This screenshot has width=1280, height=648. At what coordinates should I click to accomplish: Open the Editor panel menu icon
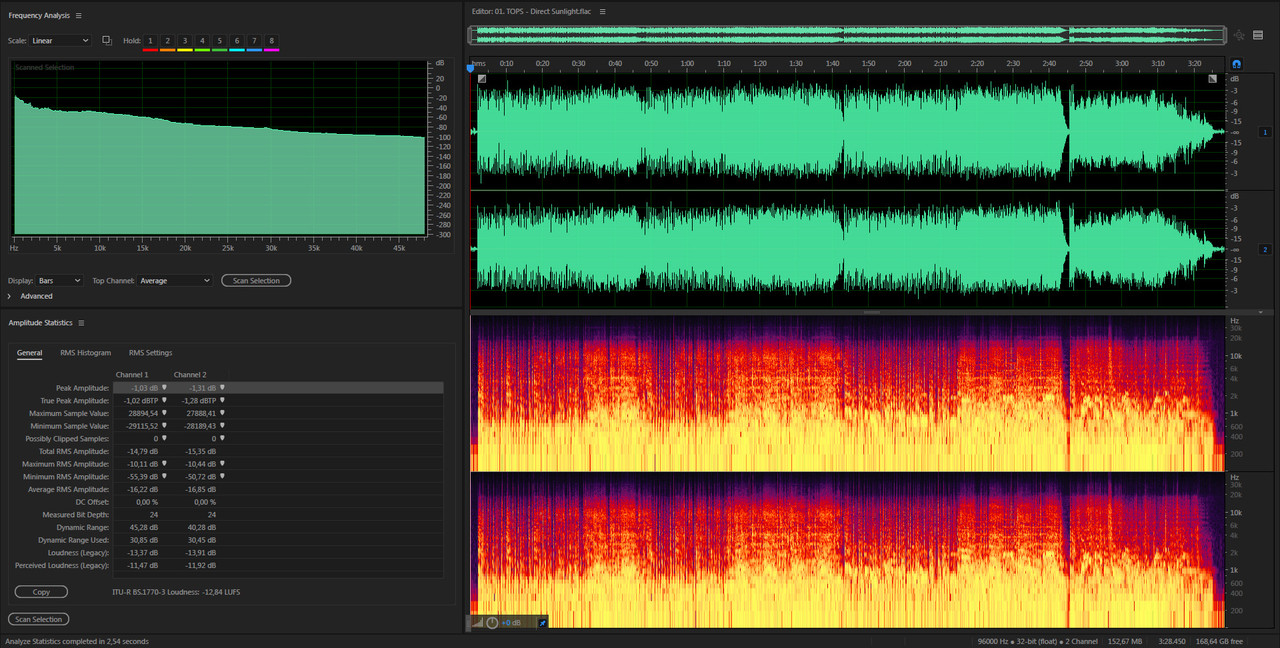pos(603,11)
